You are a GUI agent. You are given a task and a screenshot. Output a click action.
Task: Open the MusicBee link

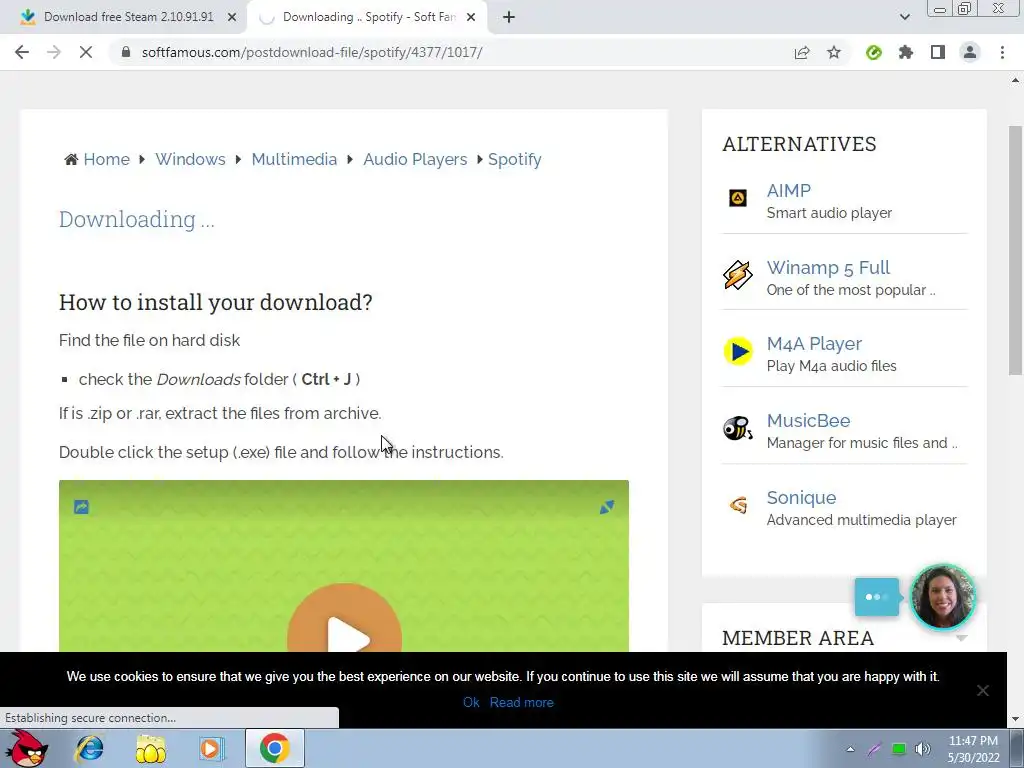808,421
